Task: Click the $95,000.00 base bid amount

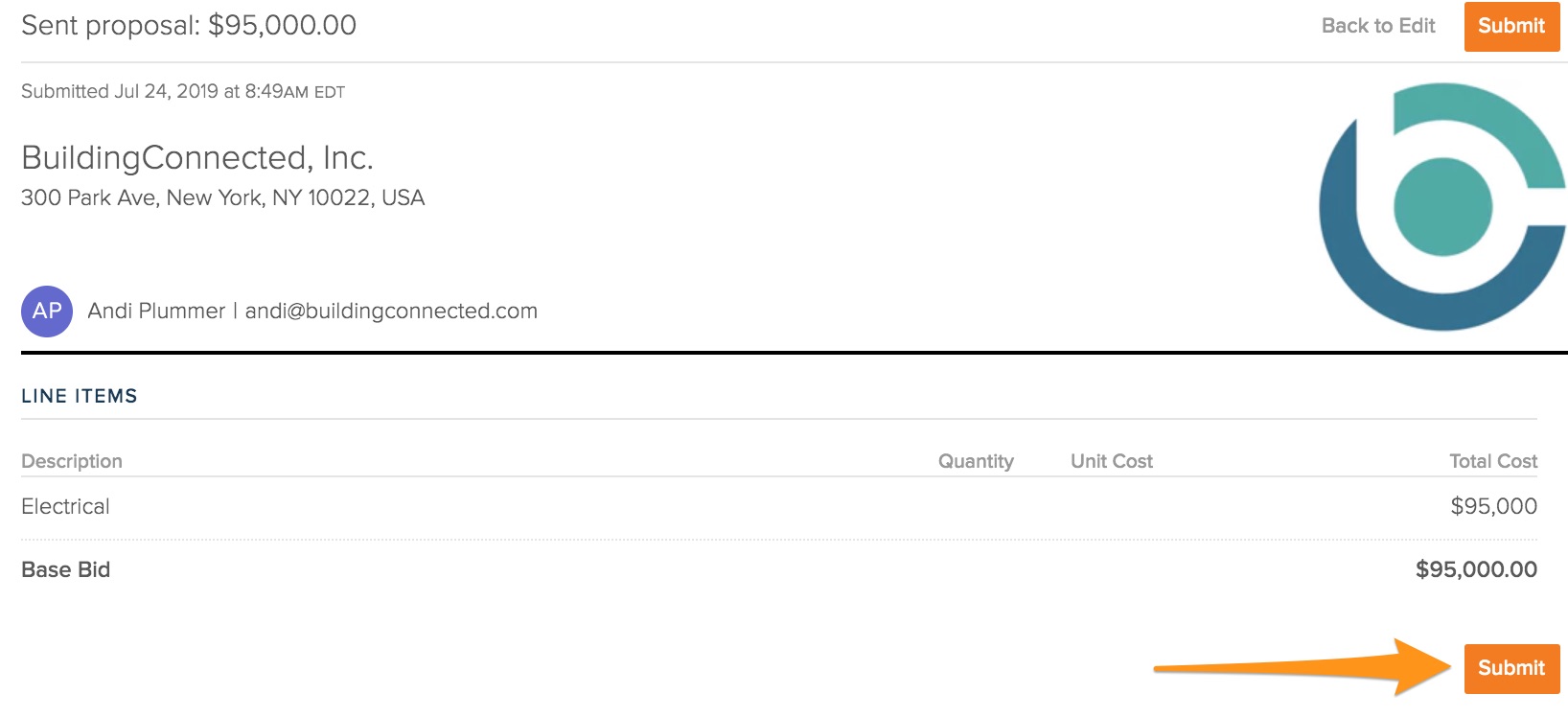Action: pyautogui.click(x=1475, y=569)
